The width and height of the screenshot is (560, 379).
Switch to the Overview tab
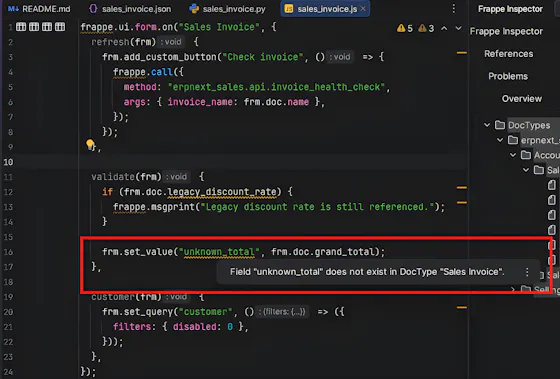(x=521, y=99)
